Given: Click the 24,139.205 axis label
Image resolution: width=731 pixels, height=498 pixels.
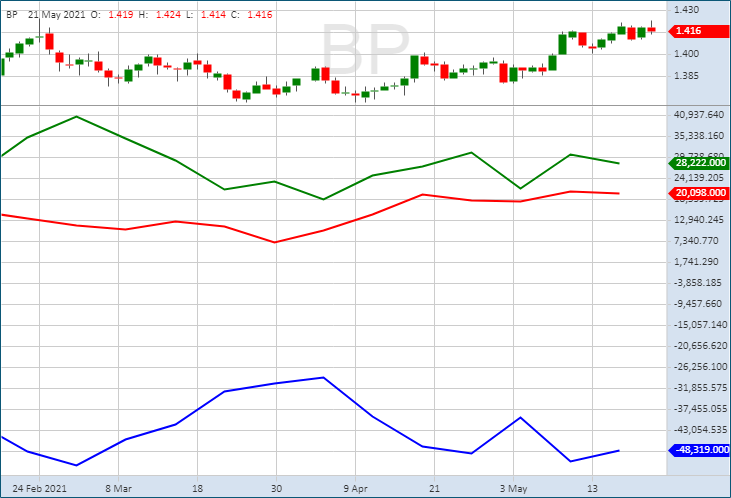Looking at the screenshot, I should (699, 178).
